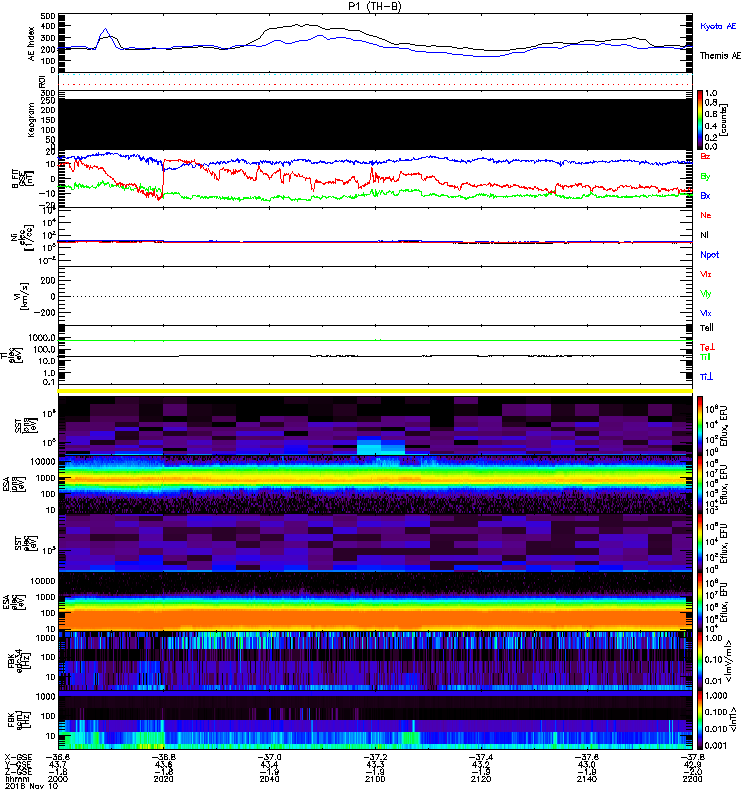Click the X-GSE value "-37.0"
The image size is (750, 800).
[x=269, y=758]
